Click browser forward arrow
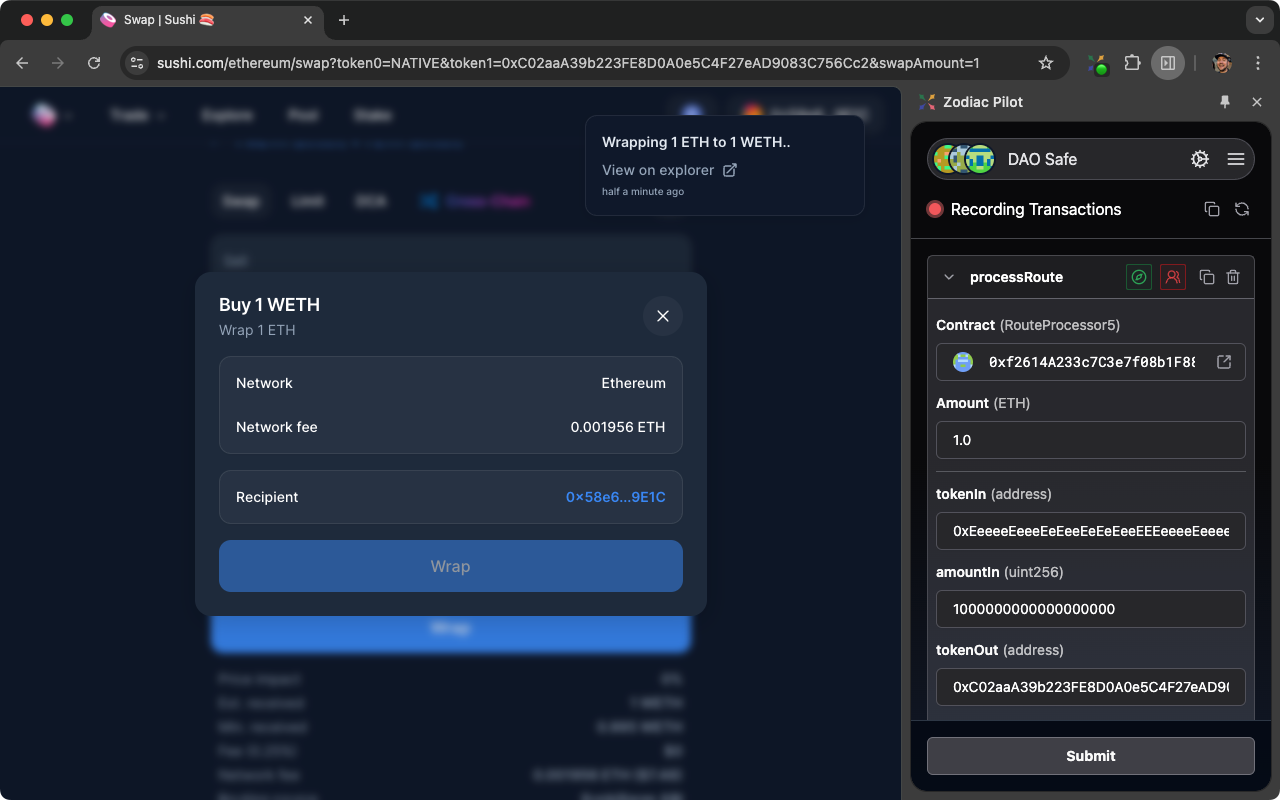Screen dimensions: 1280x800 tap(58, 63)
